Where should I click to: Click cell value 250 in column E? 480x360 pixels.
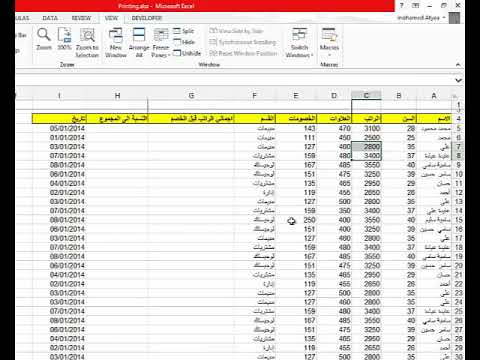pos(296,220)
